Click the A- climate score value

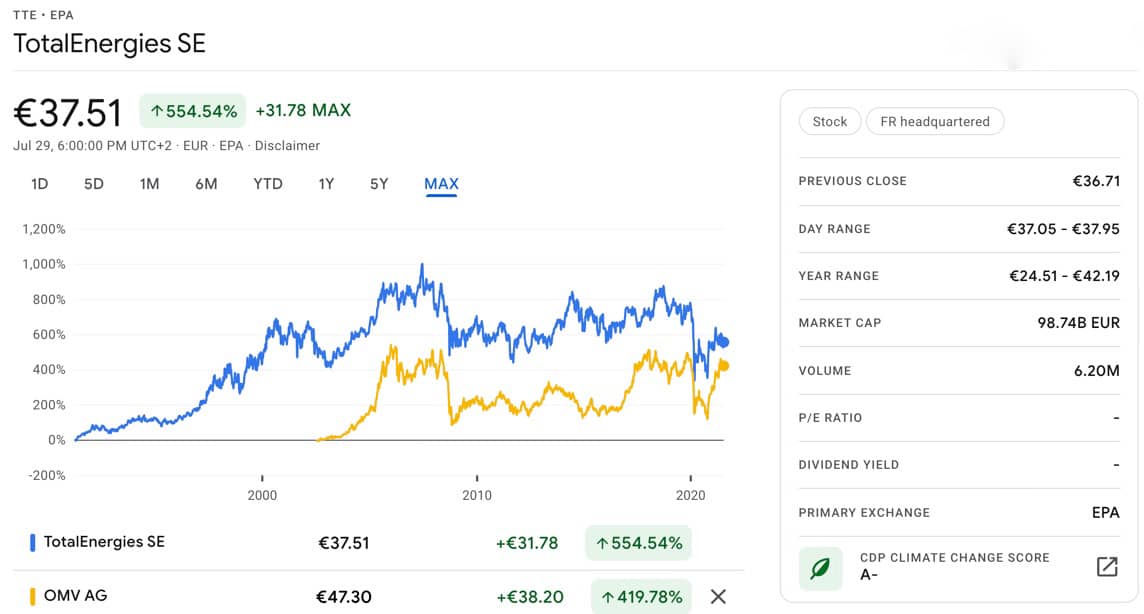[868, 575]
